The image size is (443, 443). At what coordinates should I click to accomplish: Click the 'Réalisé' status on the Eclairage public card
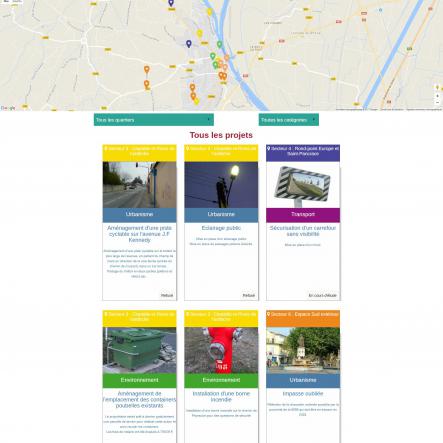tap(249, 295)
